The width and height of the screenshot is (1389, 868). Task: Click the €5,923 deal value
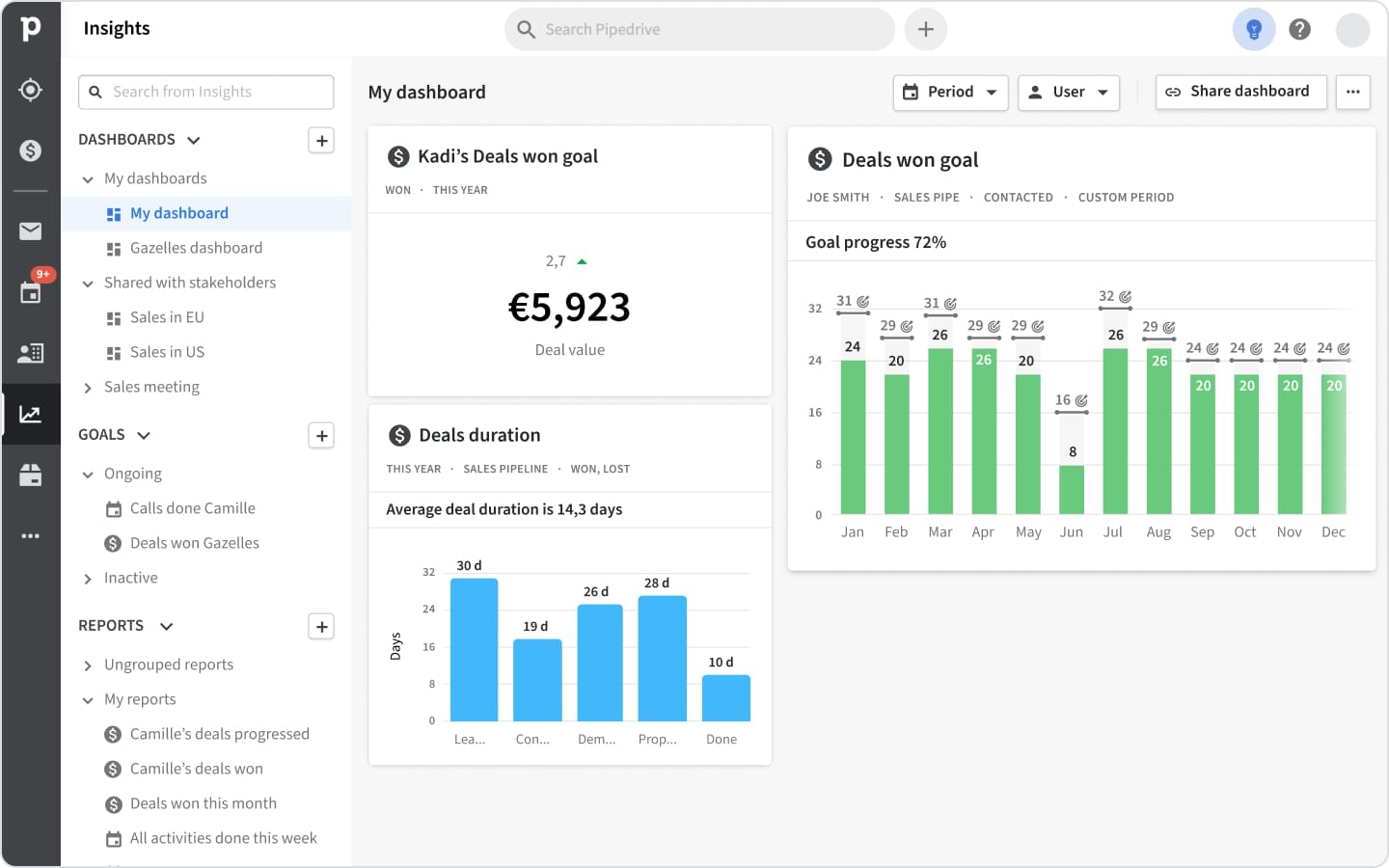tap(569, 308)
